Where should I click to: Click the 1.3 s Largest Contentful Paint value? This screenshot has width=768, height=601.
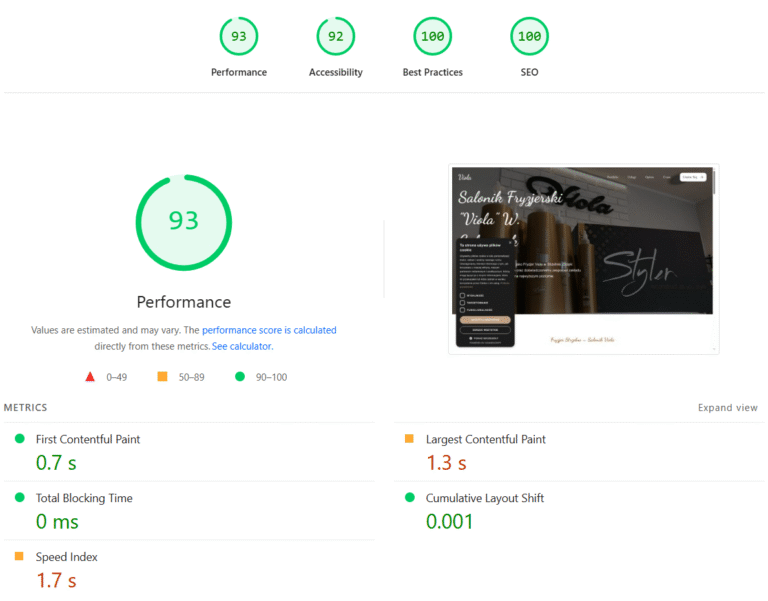click(x=447, y=463)
